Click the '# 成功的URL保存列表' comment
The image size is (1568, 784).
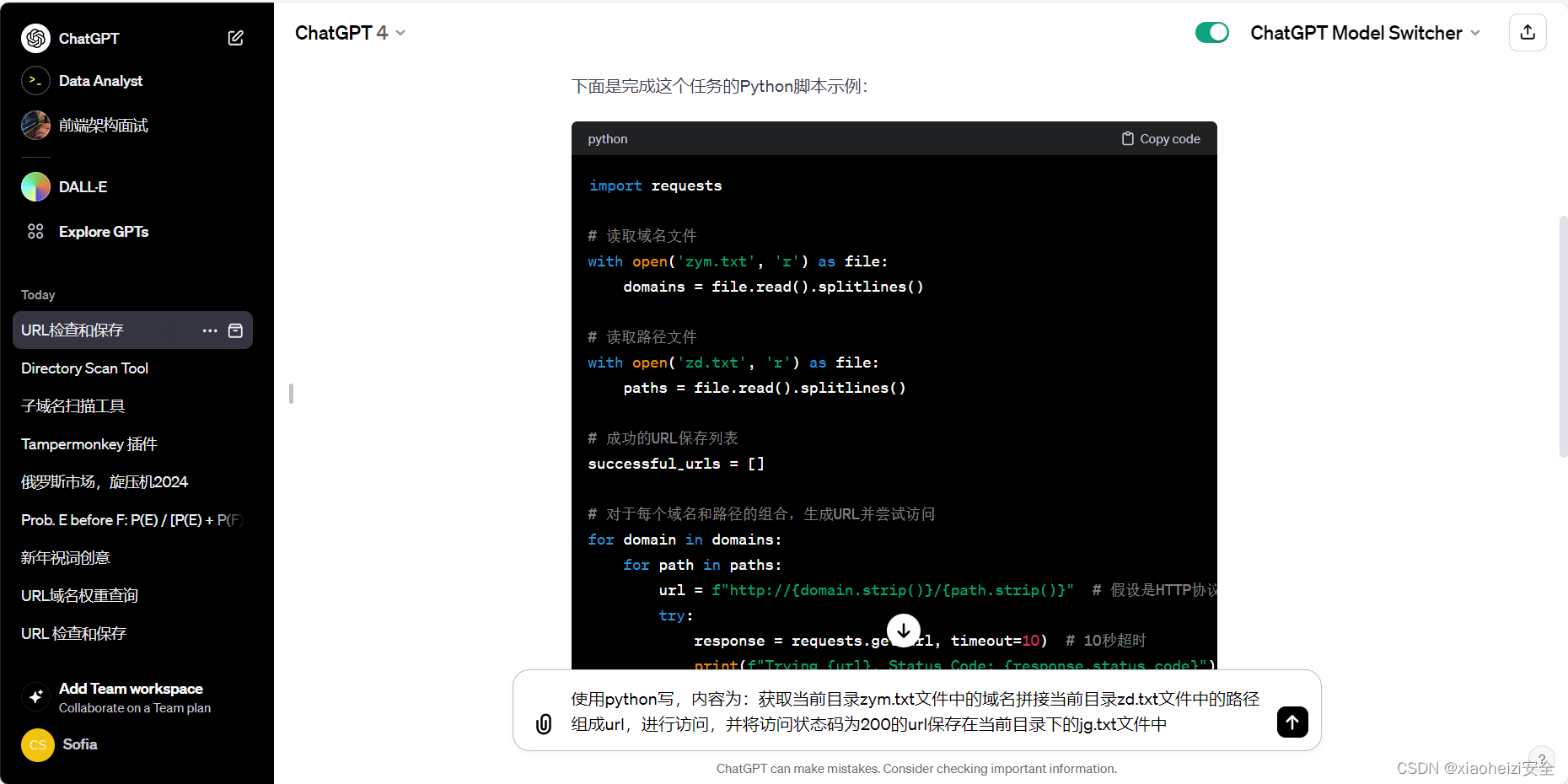pos(663,438)
